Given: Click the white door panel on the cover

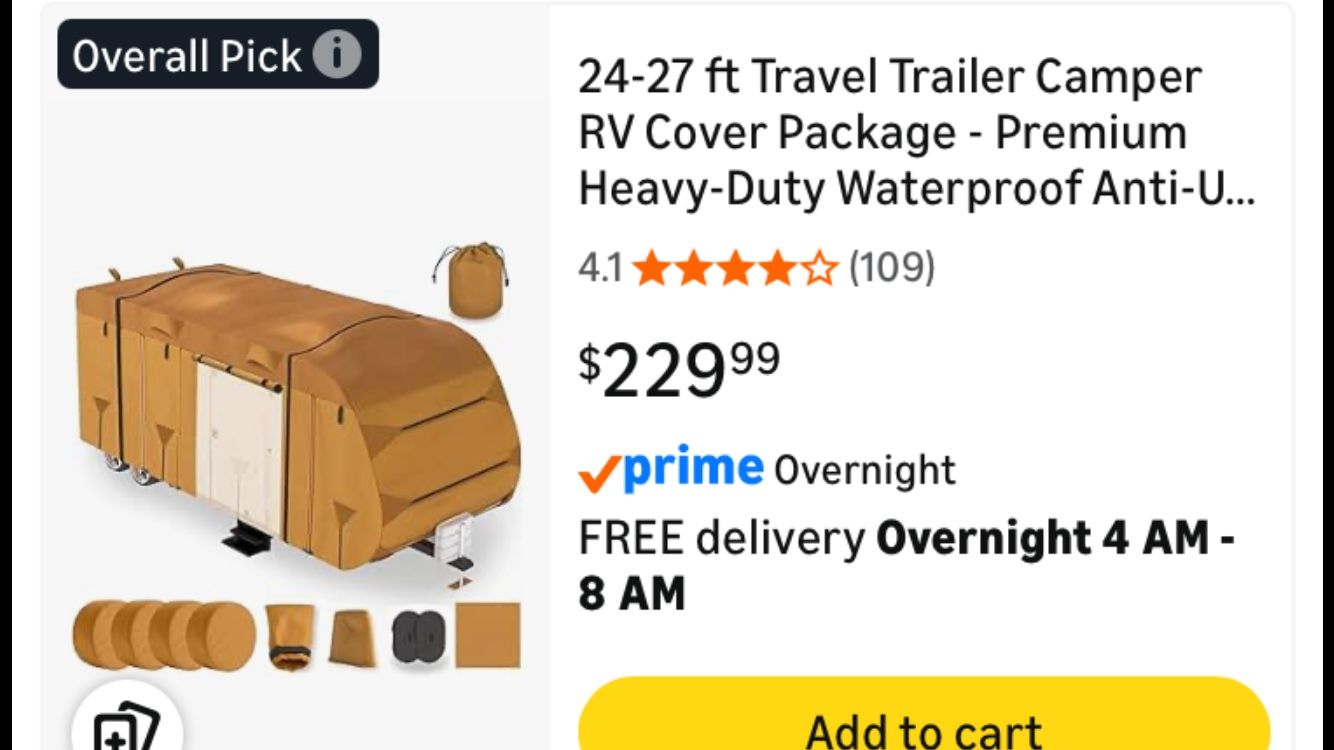Looking at the screenshot, I should tap(239, 442).
